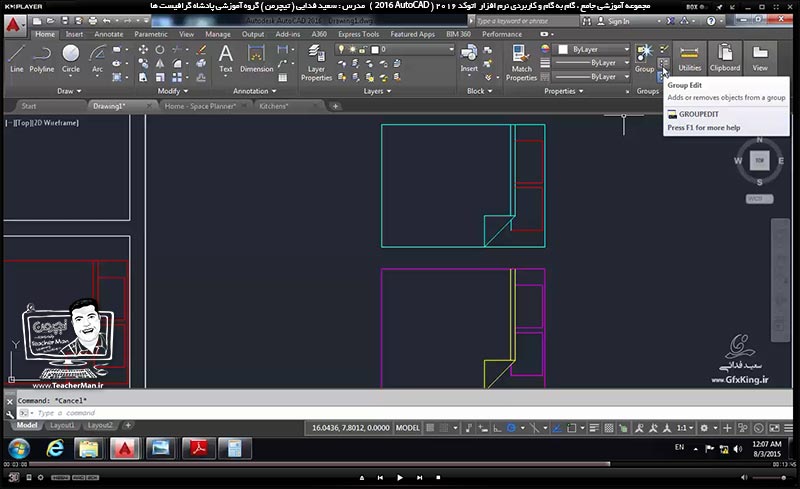Open the Clipboard panel
The image size is (800, 489).
(x=724, y=58)
